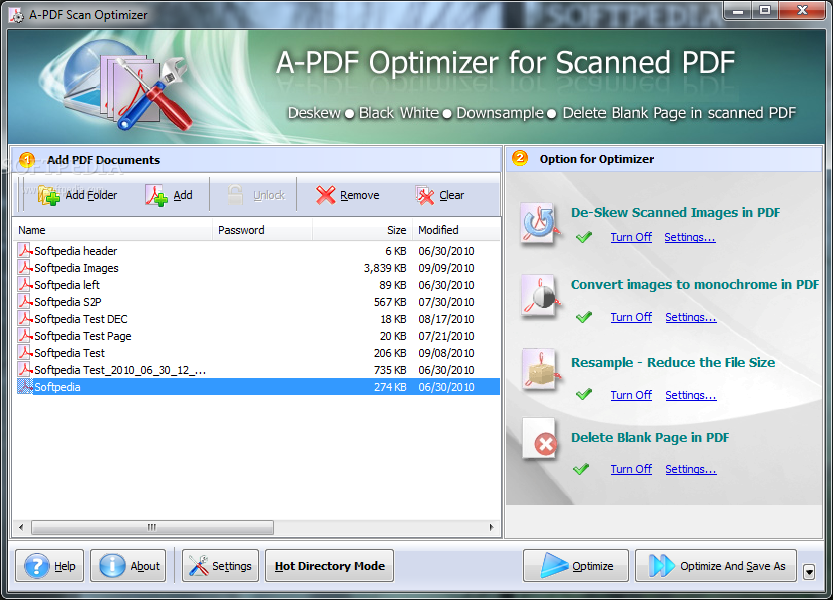Viewport: 833px width, 600px height.
Task: Click the green checkmark under Resample
Action: coord(584,394)
